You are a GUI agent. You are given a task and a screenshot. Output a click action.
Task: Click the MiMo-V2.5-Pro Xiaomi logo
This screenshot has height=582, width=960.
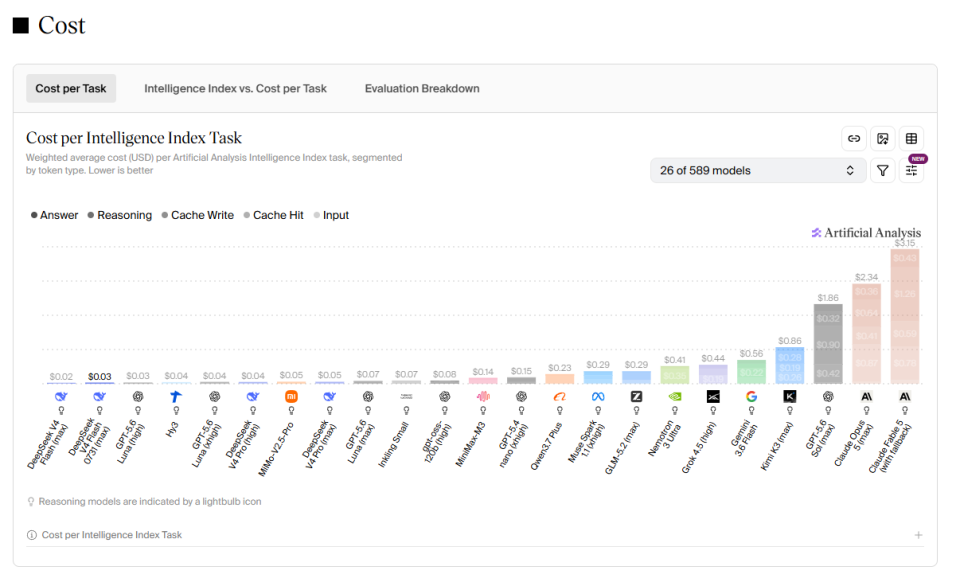coord(291,397)
